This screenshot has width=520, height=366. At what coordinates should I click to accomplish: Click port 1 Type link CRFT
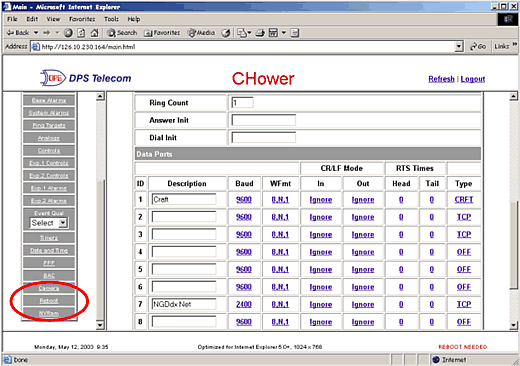point(464,200)
